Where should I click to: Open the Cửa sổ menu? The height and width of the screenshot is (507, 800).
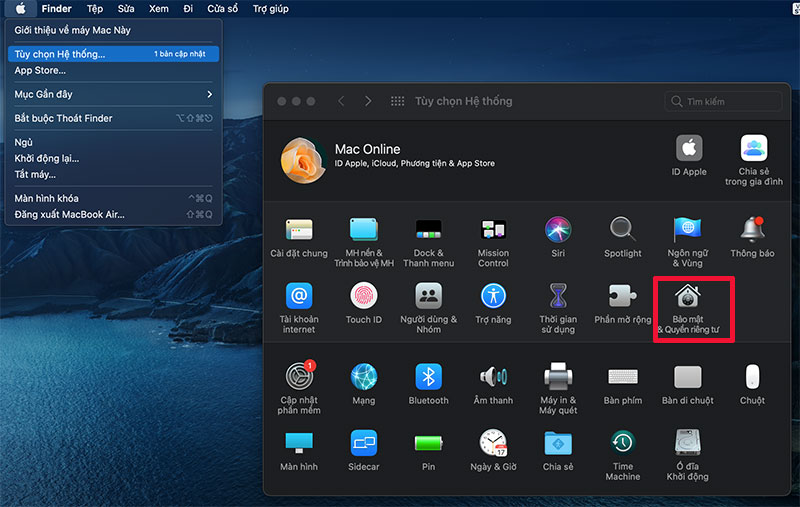[222, 8]
